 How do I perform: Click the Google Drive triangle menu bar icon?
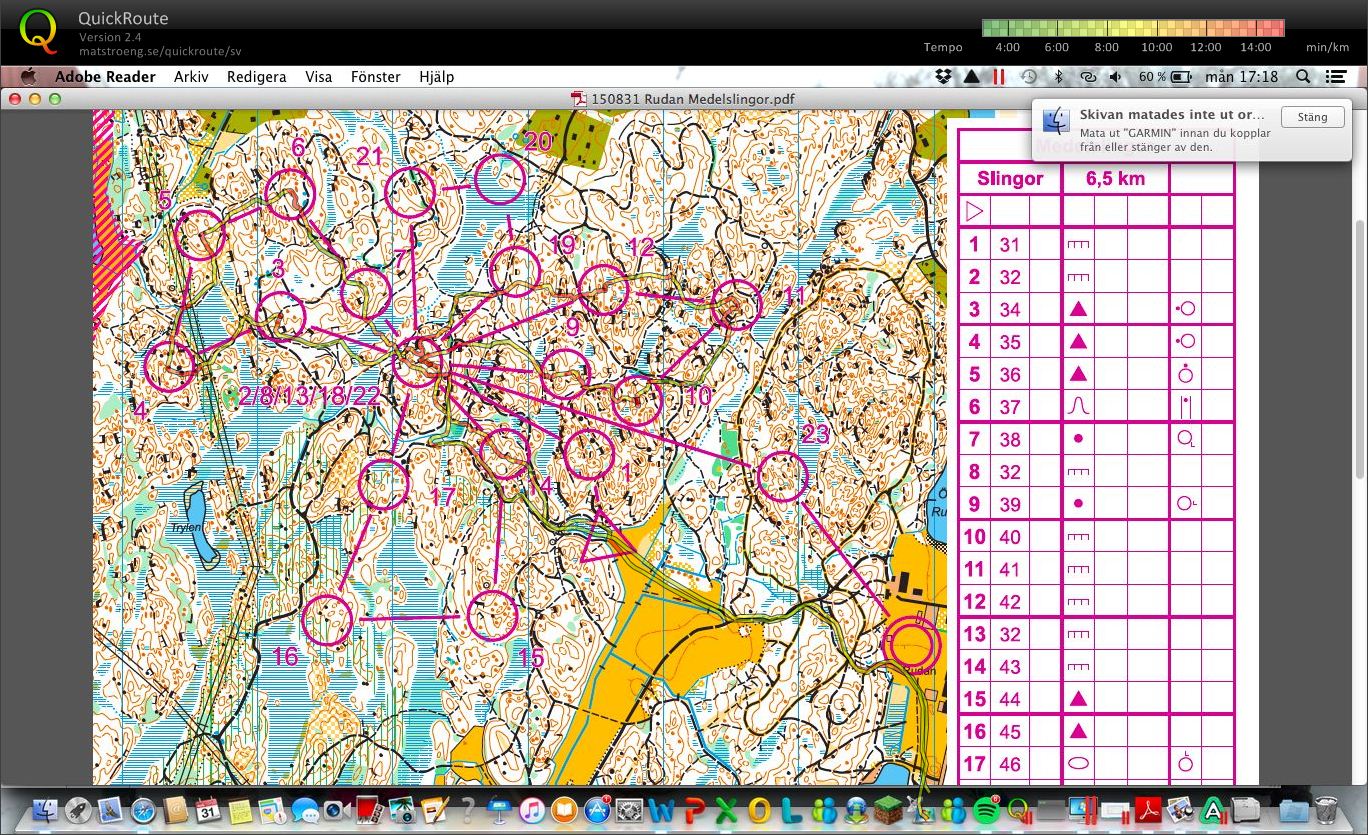[971, 76]
